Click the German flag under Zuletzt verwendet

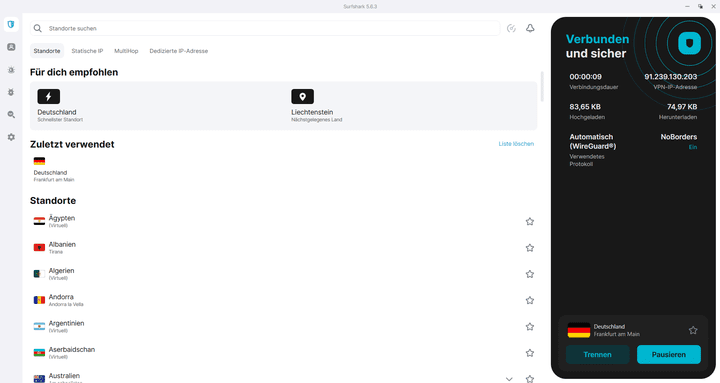point(39,161)
